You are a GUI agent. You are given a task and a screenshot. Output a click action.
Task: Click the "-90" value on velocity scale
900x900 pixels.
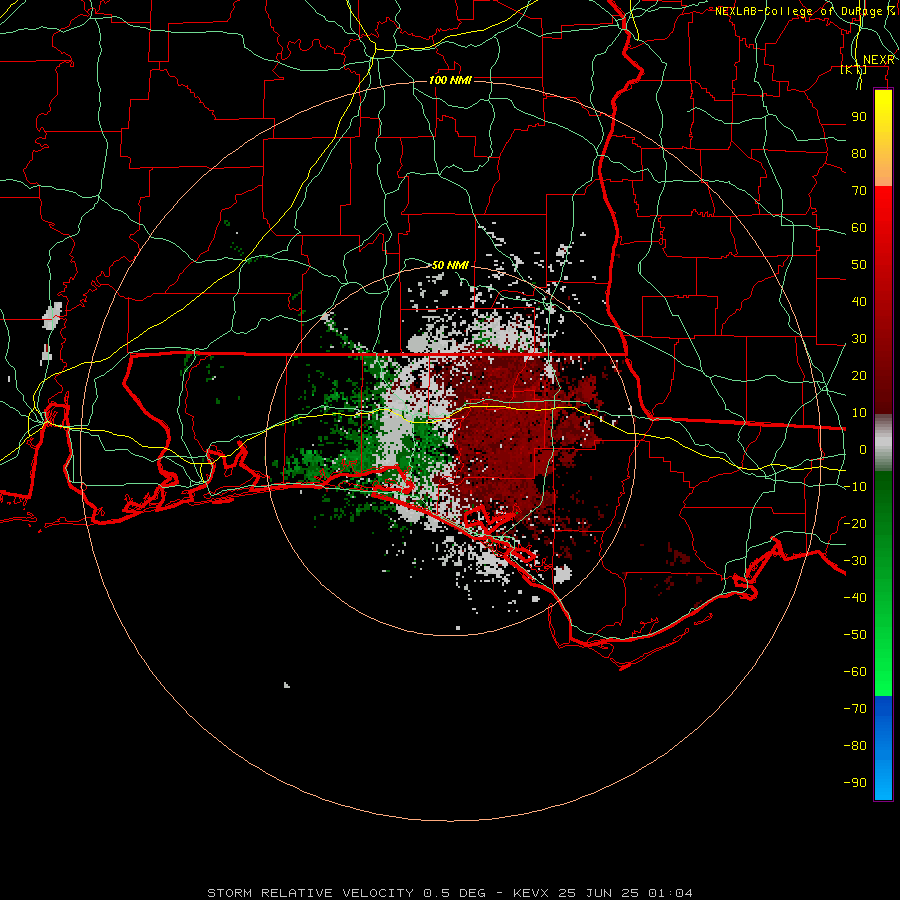click(855, 782)
